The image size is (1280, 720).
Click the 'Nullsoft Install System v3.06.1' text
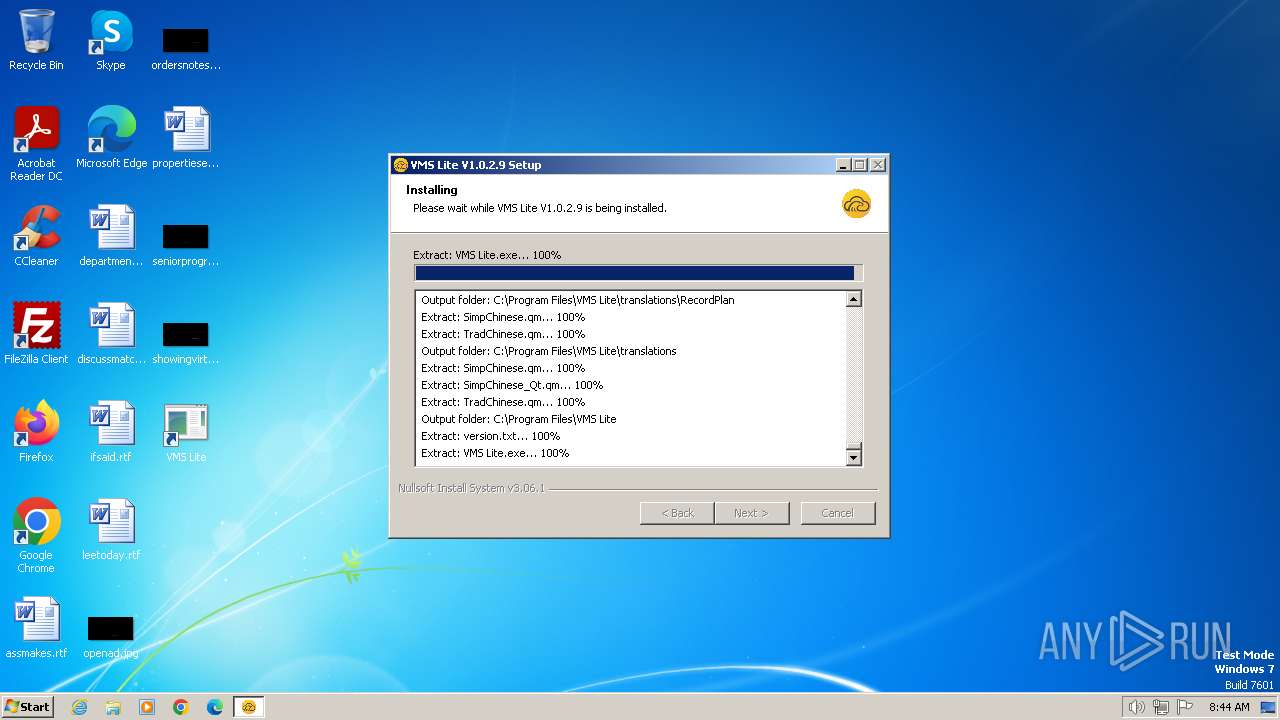coord(471,489)
